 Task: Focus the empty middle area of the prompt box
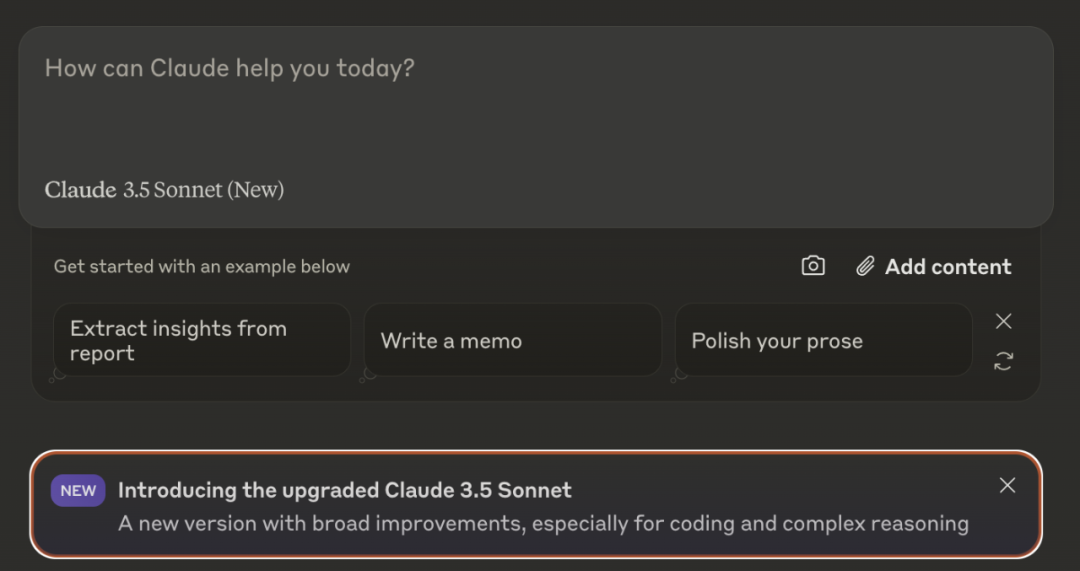(x=535, y=125)
